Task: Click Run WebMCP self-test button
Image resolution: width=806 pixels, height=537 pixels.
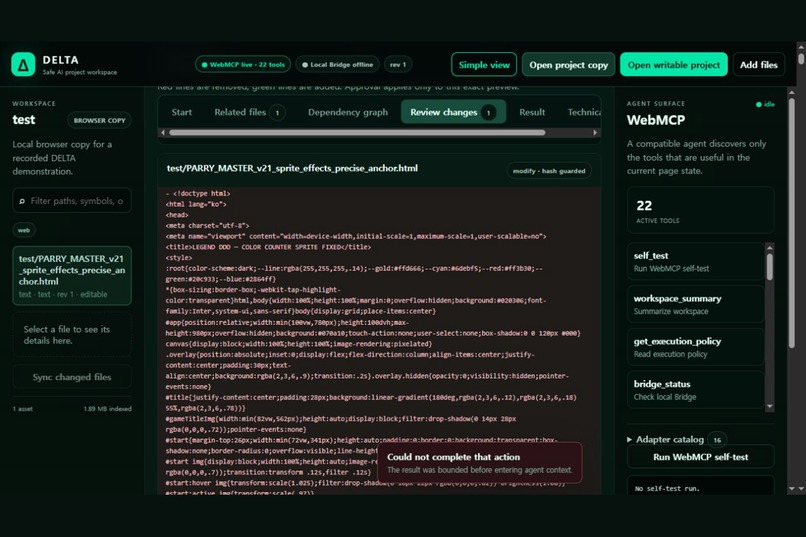Action: click(x=701, y=457)
